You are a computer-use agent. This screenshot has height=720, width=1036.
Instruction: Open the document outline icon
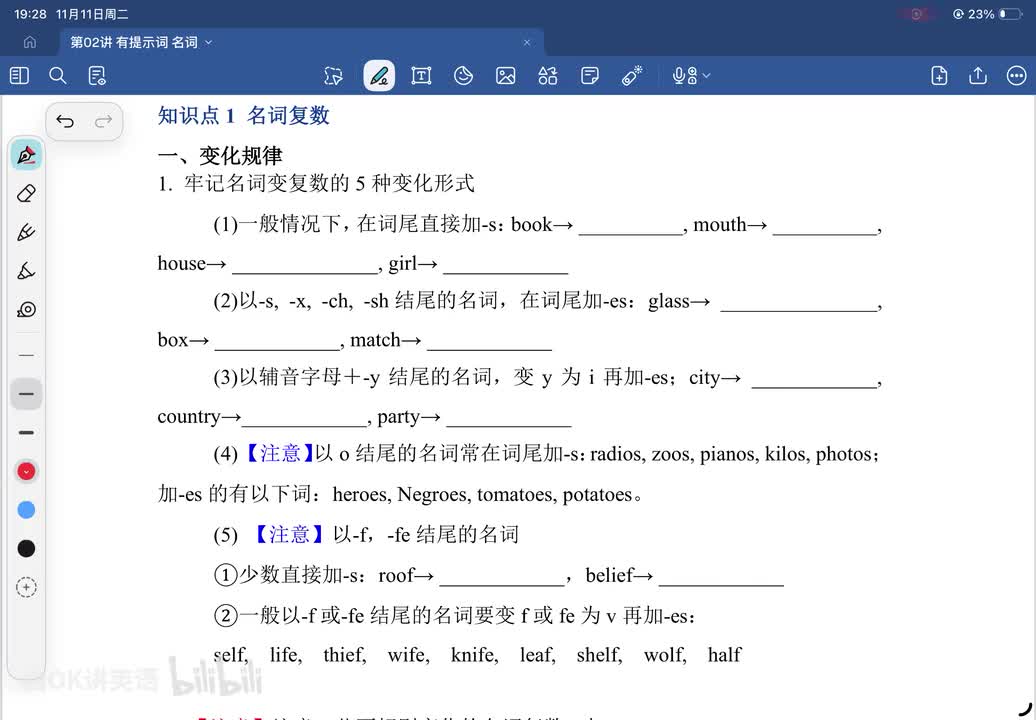96,76
